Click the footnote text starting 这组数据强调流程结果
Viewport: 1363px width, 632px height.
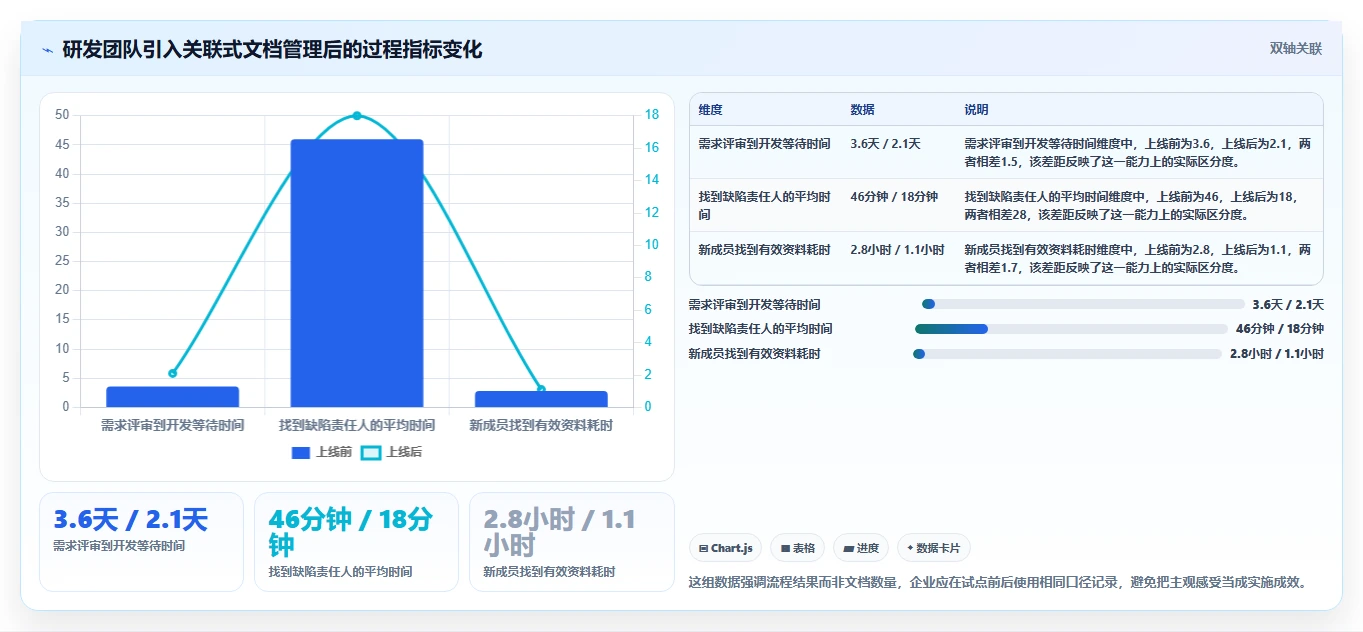pos(999,582)
